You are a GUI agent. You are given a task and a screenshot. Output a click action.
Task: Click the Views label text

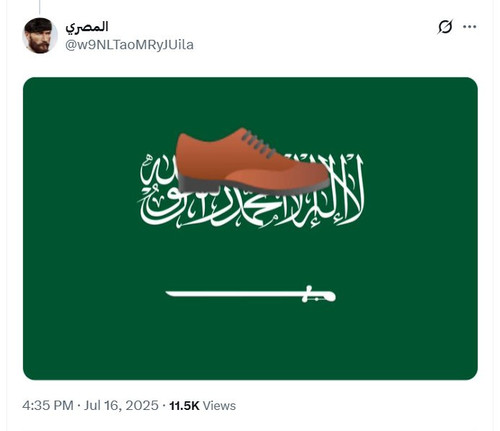pyautogui.click(x=219, y=406)
